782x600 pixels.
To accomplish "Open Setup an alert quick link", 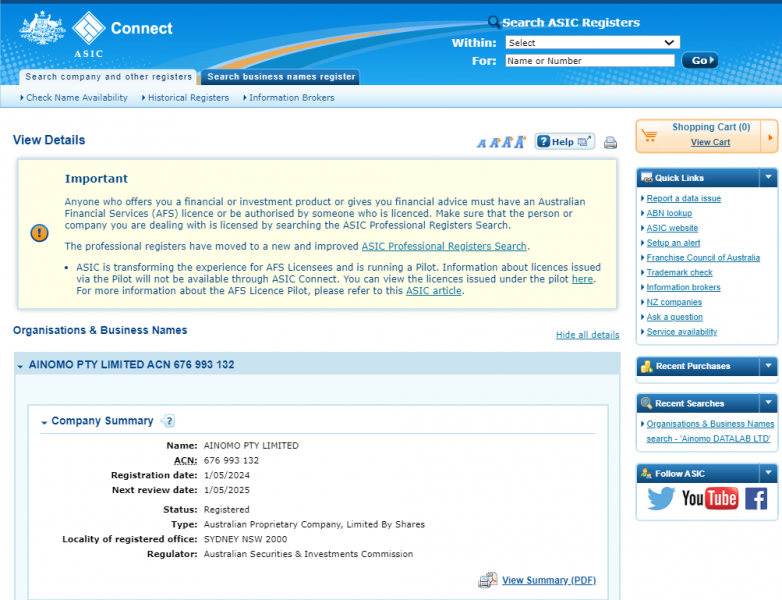I will pos(673,243).
